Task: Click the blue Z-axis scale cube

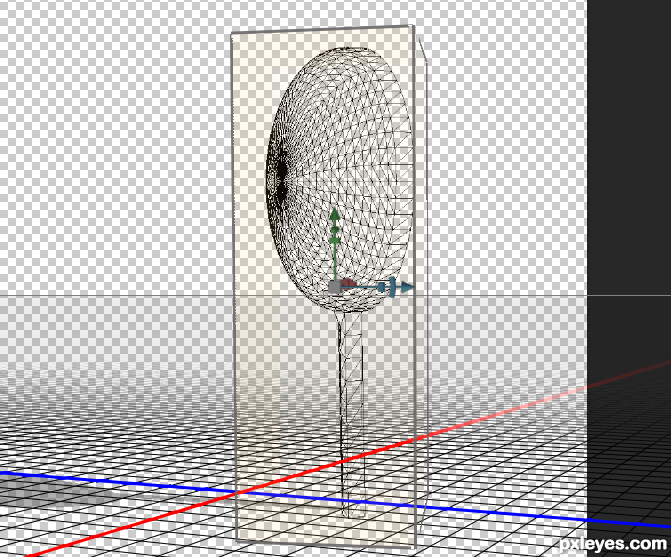Action: click(382, 287)
